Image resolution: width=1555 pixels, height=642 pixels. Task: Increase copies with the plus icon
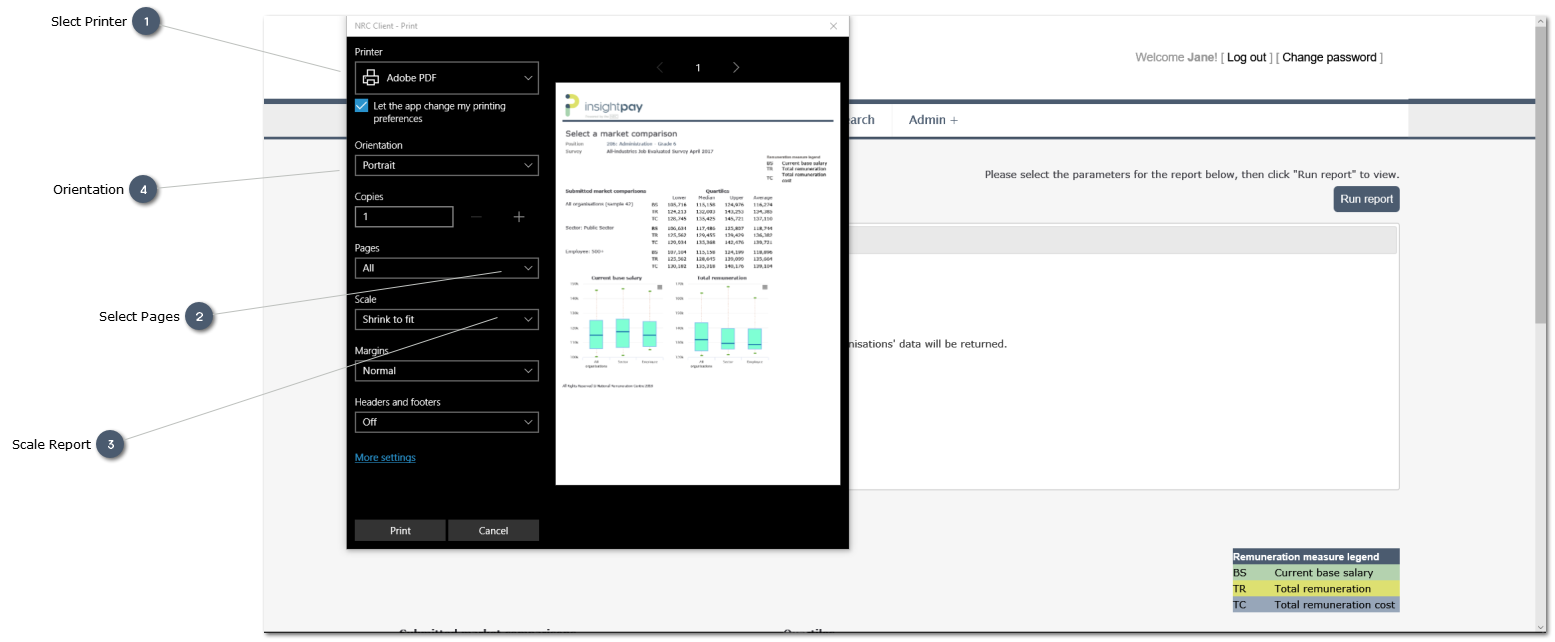pos(519,217)
